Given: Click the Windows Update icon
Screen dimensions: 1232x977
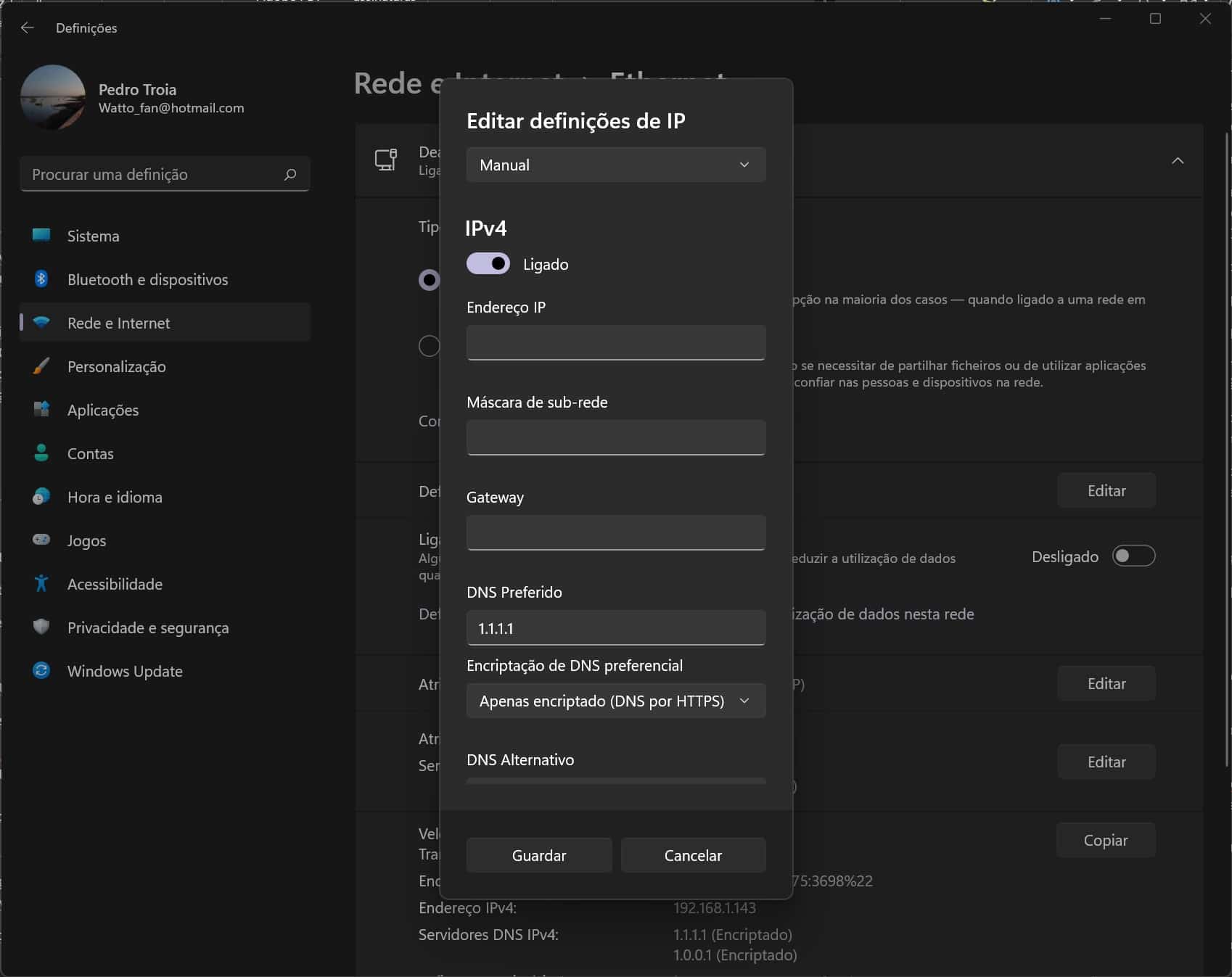Looking at the screenshot, I should coord(41,671).
